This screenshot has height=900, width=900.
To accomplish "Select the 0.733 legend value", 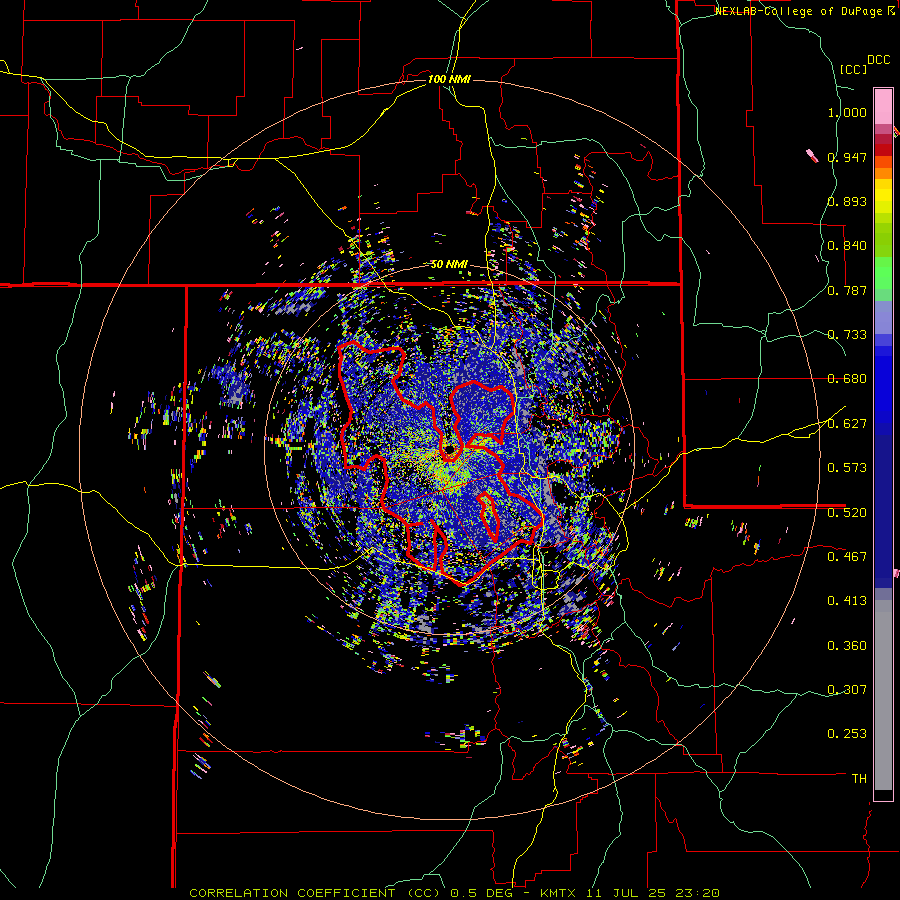I will [847, 335].
